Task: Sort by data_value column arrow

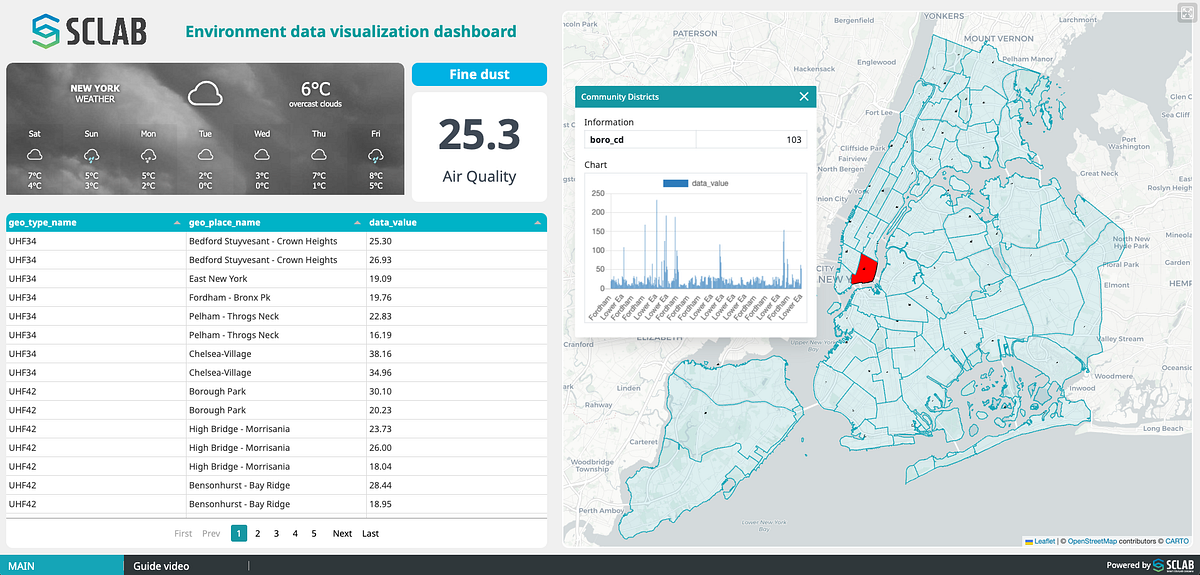Action: (x=538, y=222)
